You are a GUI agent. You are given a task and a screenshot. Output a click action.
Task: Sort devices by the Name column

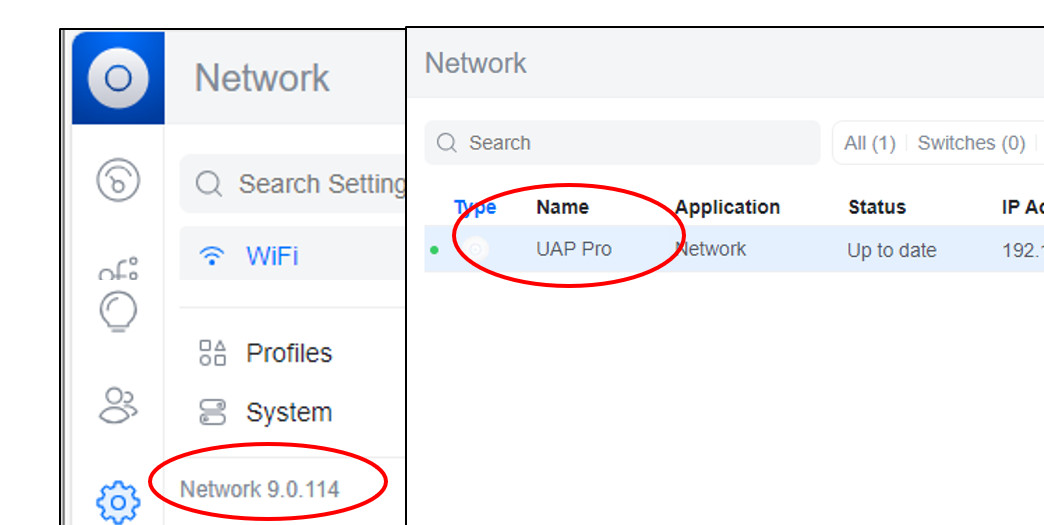(562, 207)
